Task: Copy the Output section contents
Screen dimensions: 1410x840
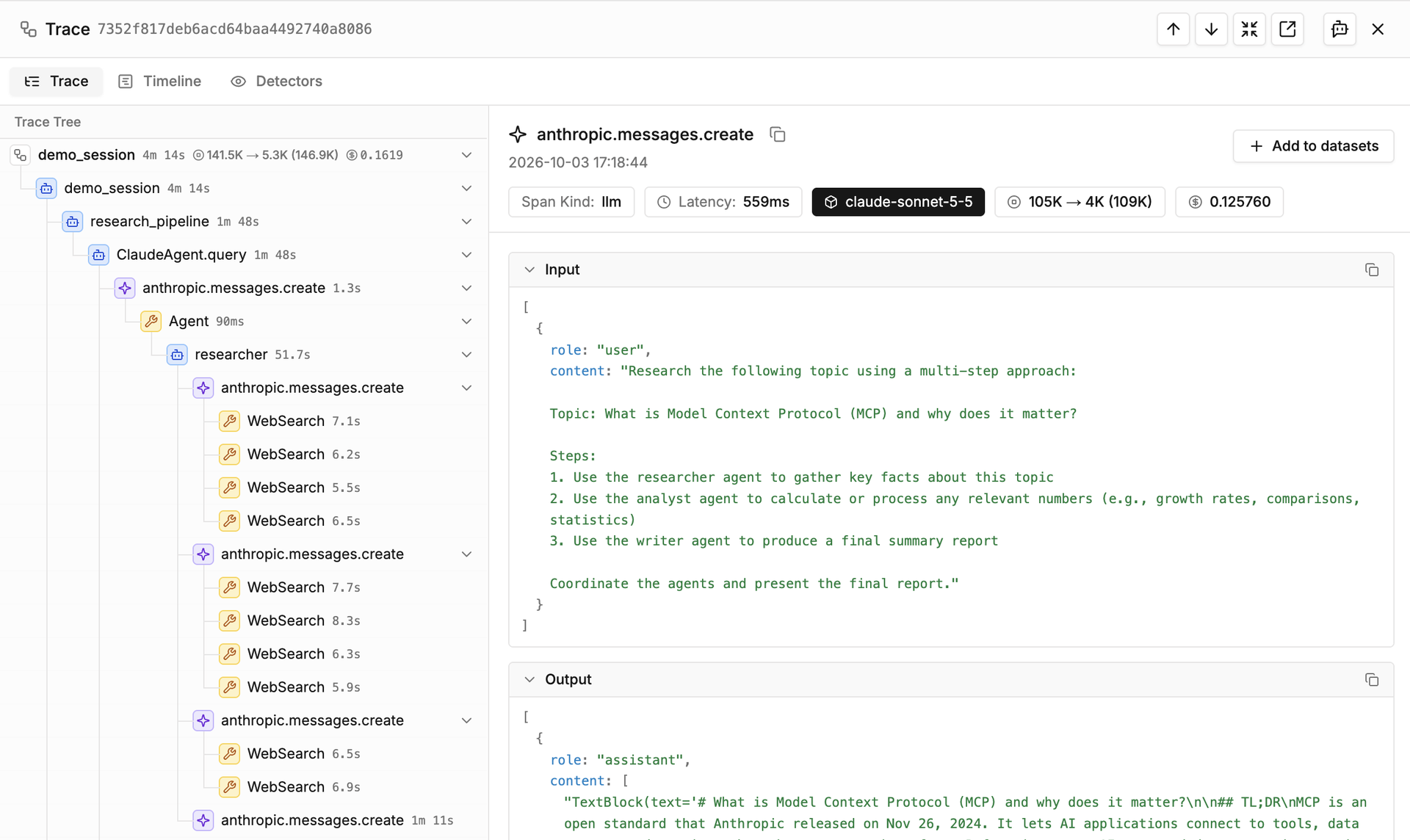Action: point(1371,679)
